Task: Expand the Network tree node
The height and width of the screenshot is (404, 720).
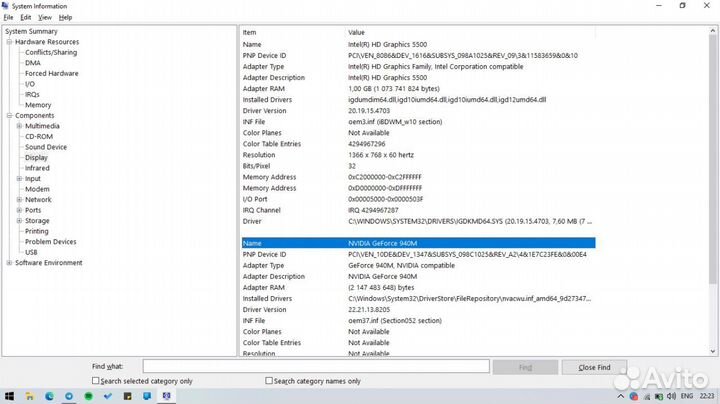Action: (19, 200)
